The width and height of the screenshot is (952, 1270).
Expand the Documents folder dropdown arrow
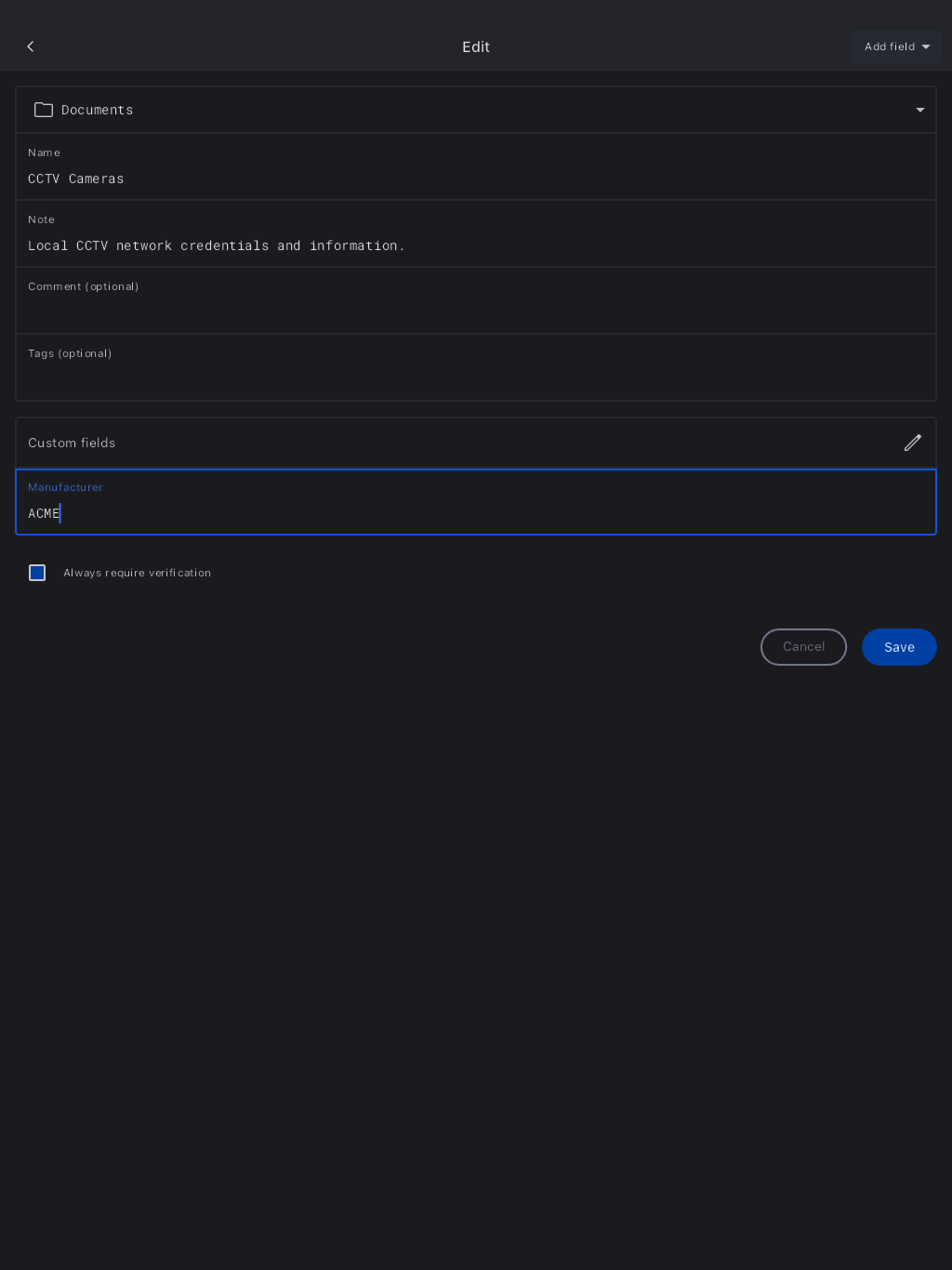(919, 110)
